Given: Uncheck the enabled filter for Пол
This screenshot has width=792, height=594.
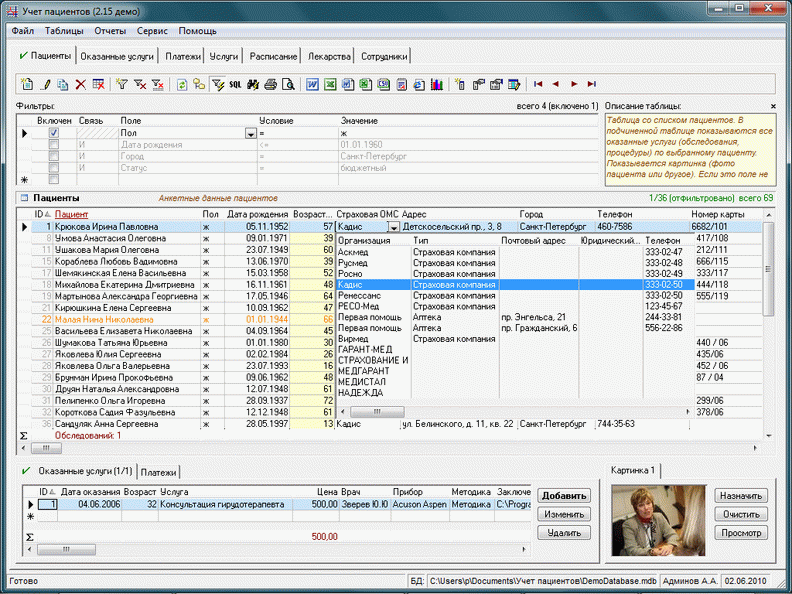Looking at the screenshot, I should pos(54,132).
